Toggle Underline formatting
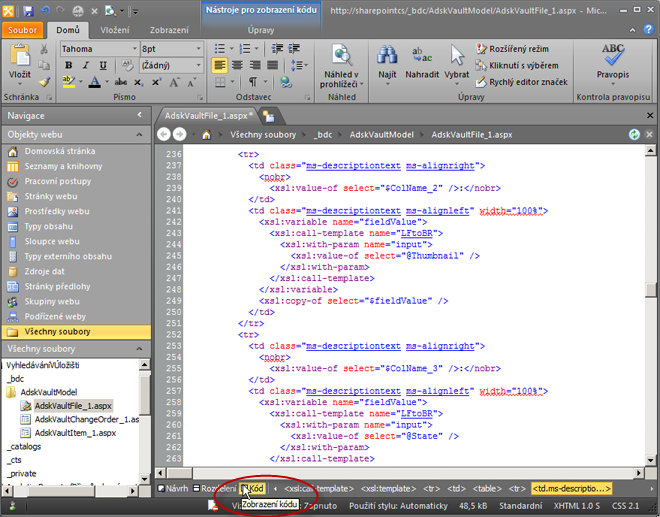 [x=103, y=65]
